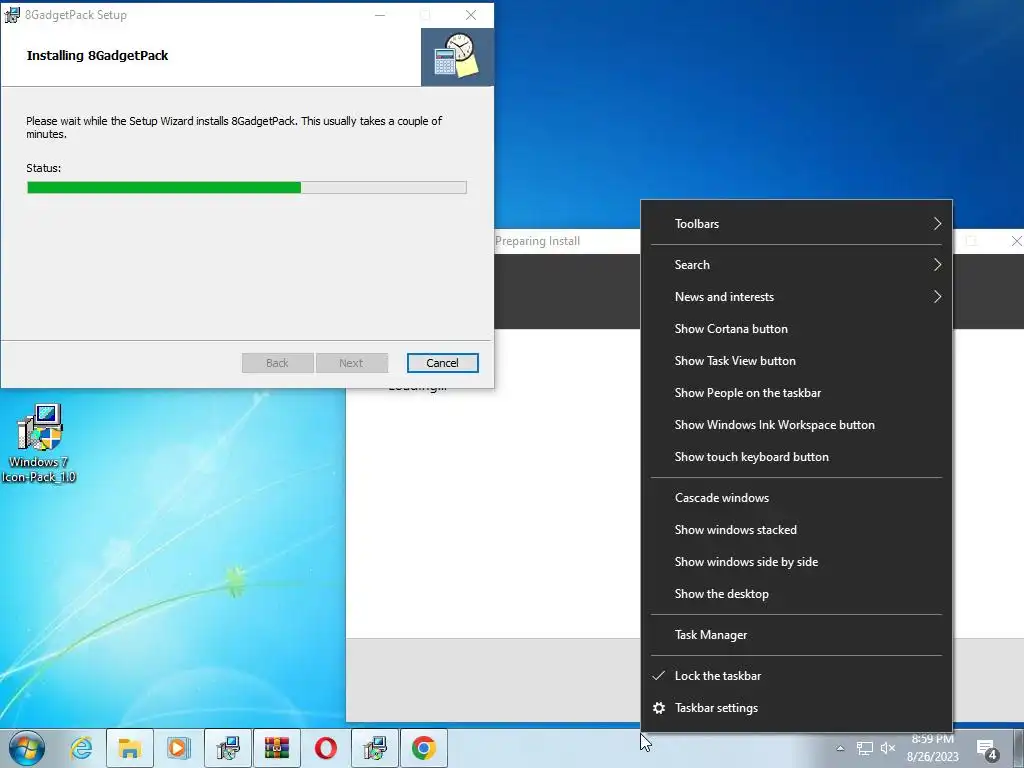Uncheck Lock the taskbar
This screenshot has width=1024, height=768.
797,676
